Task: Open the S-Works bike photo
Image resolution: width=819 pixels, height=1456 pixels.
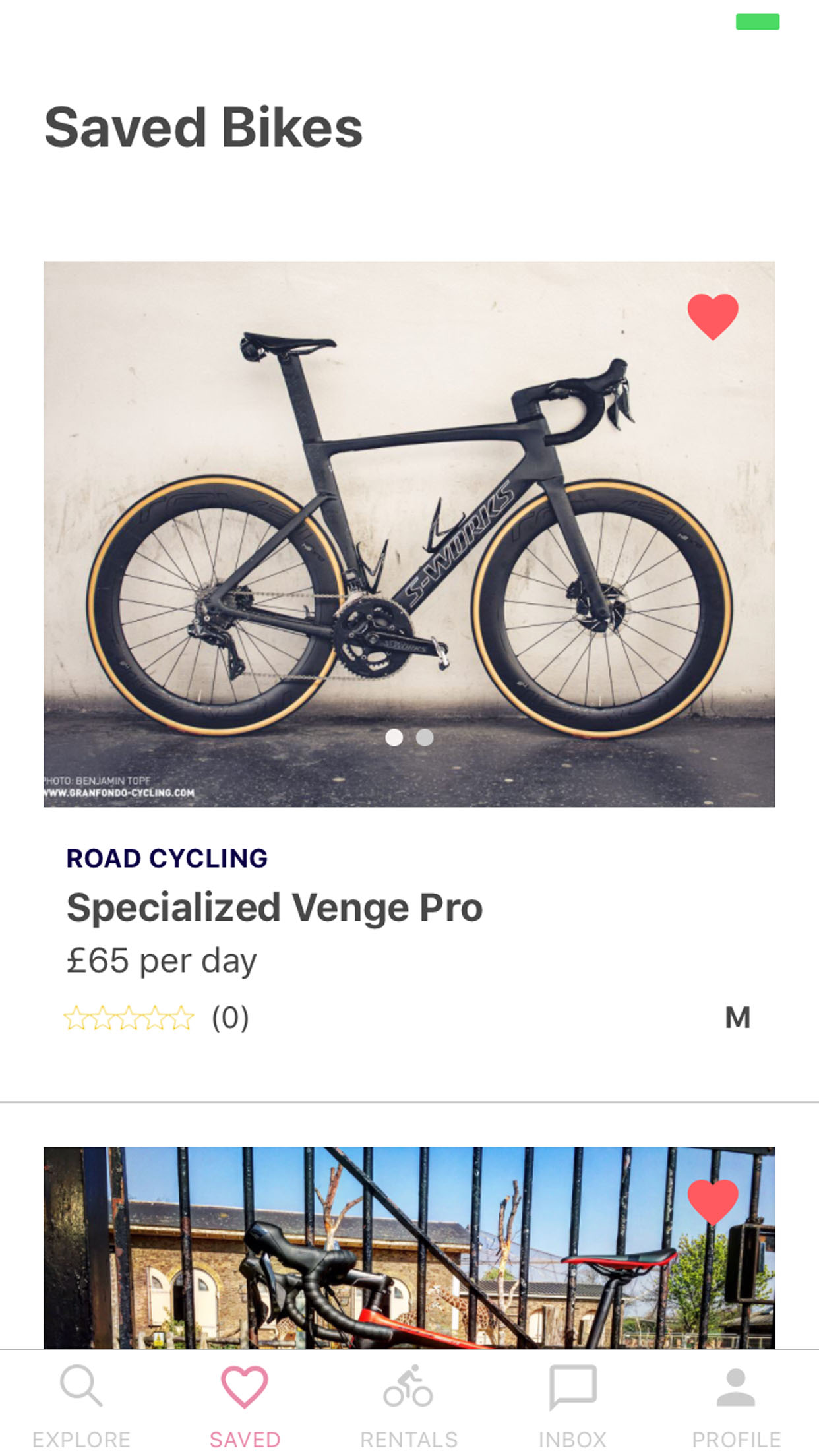Action: coord(409,528)
